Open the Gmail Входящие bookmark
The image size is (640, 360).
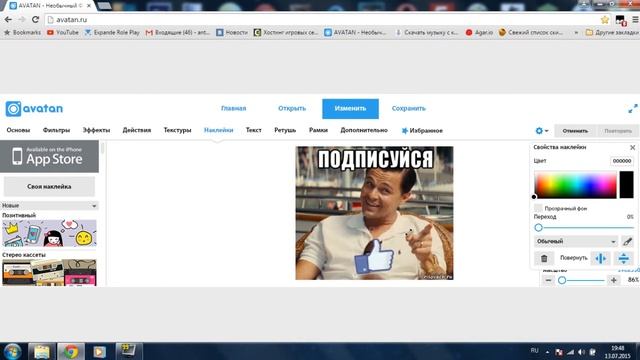coord(178,32)
